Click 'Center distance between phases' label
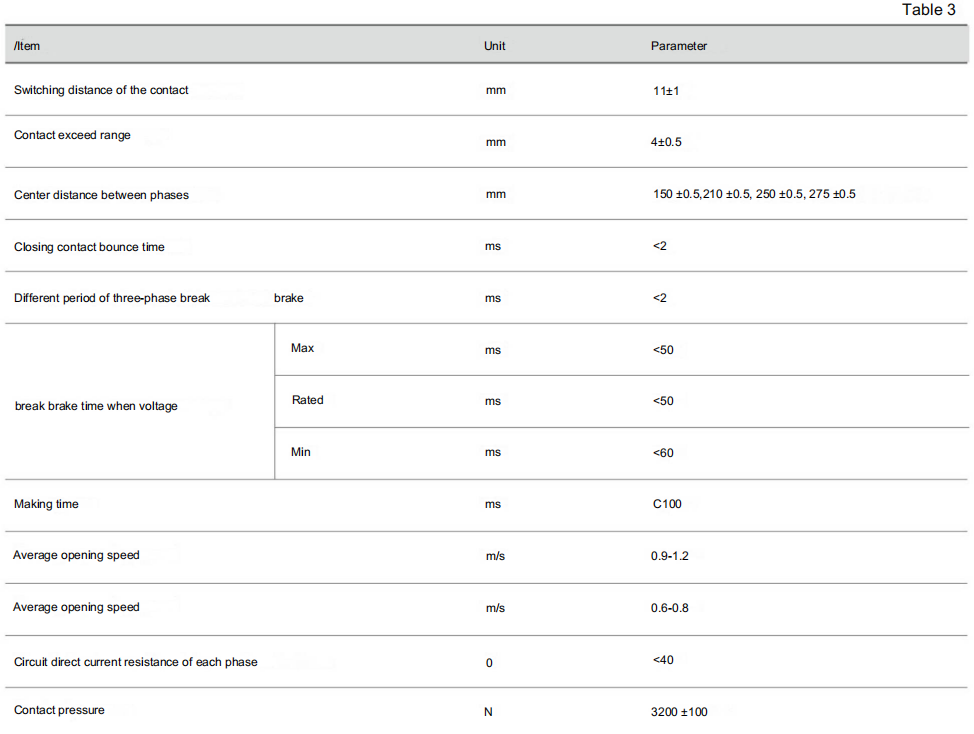This screenshot has width=974, height=734. [101, 195]
